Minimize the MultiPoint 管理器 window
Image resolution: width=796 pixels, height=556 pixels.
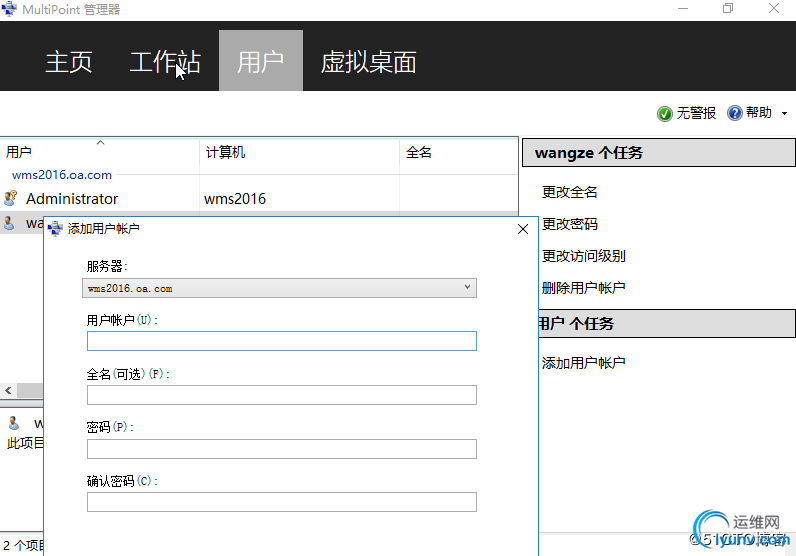[x=683, y=8]
